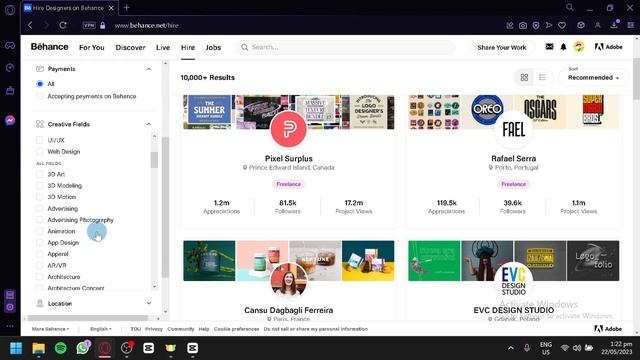The height and width of the screenshot is (360, 640).
Task: Open the Hire tab
Action: coord(188,47)
